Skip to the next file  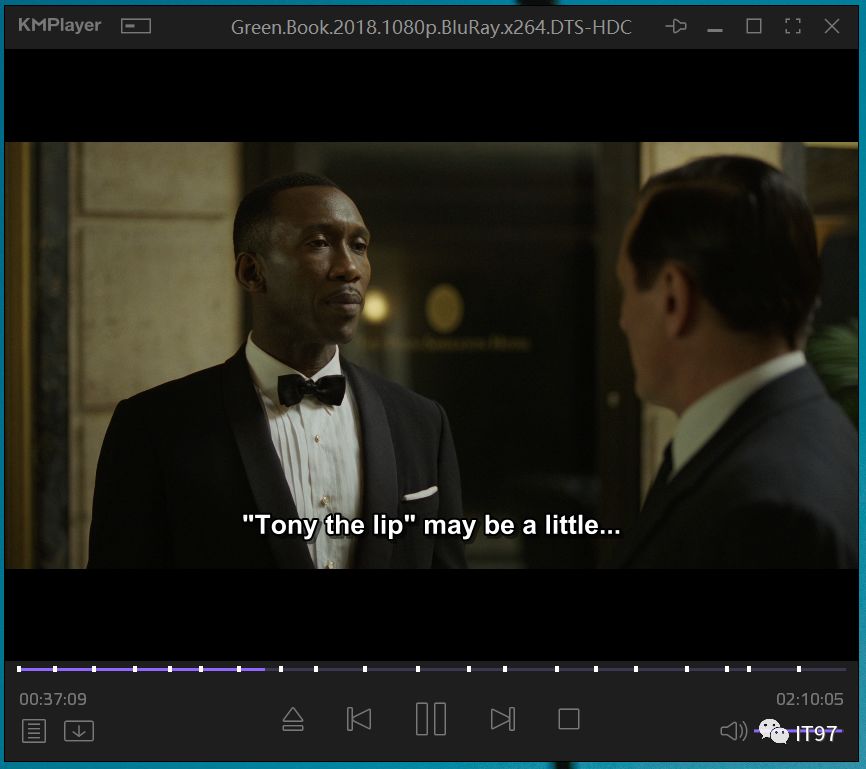(x=503, y=719)
